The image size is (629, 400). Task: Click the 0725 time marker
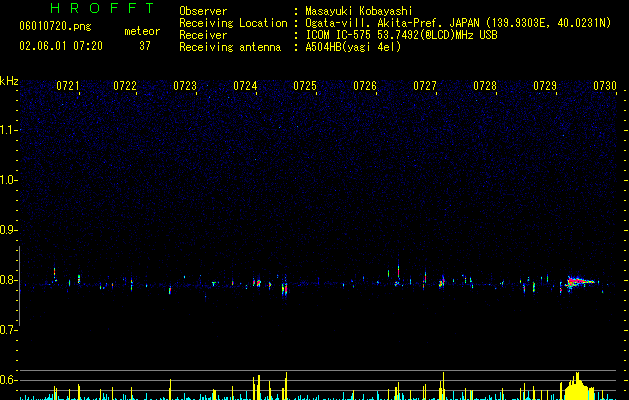pos(305,86)
